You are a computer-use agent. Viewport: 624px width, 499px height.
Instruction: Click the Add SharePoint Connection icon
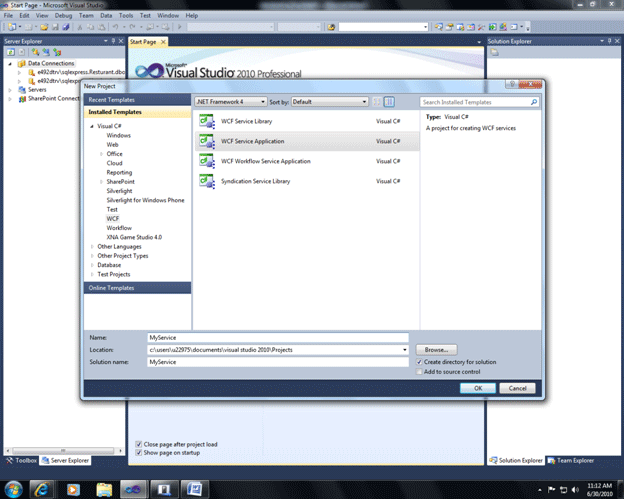57,52
